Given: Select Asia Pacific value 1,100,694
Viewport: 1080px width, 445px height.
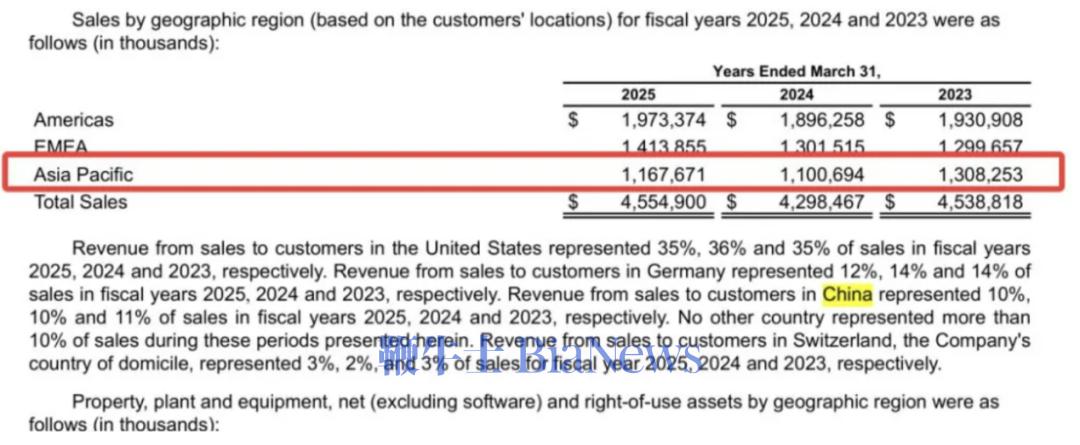Looking at the screenshot, I should [x=822, y=174].
